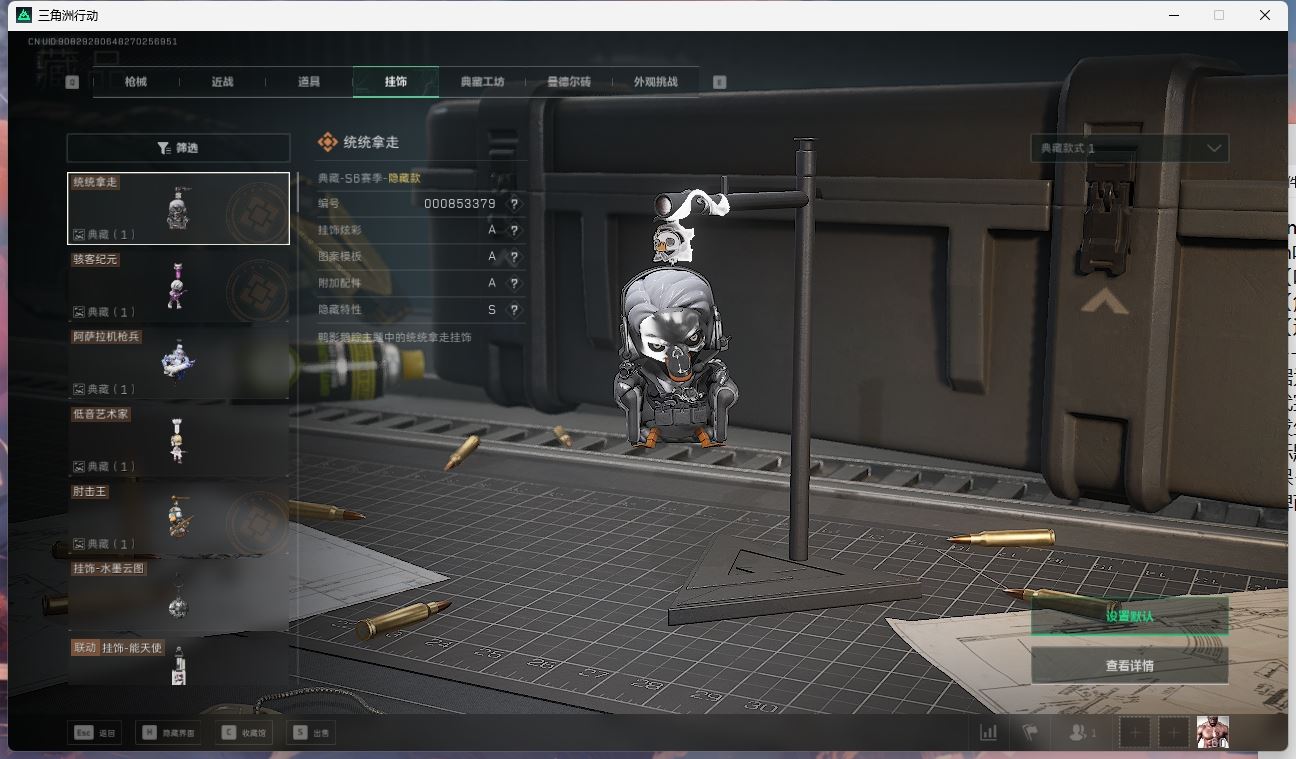Open the 筛选 filter button
This screenshot has width=1296, height=759.
178,148
